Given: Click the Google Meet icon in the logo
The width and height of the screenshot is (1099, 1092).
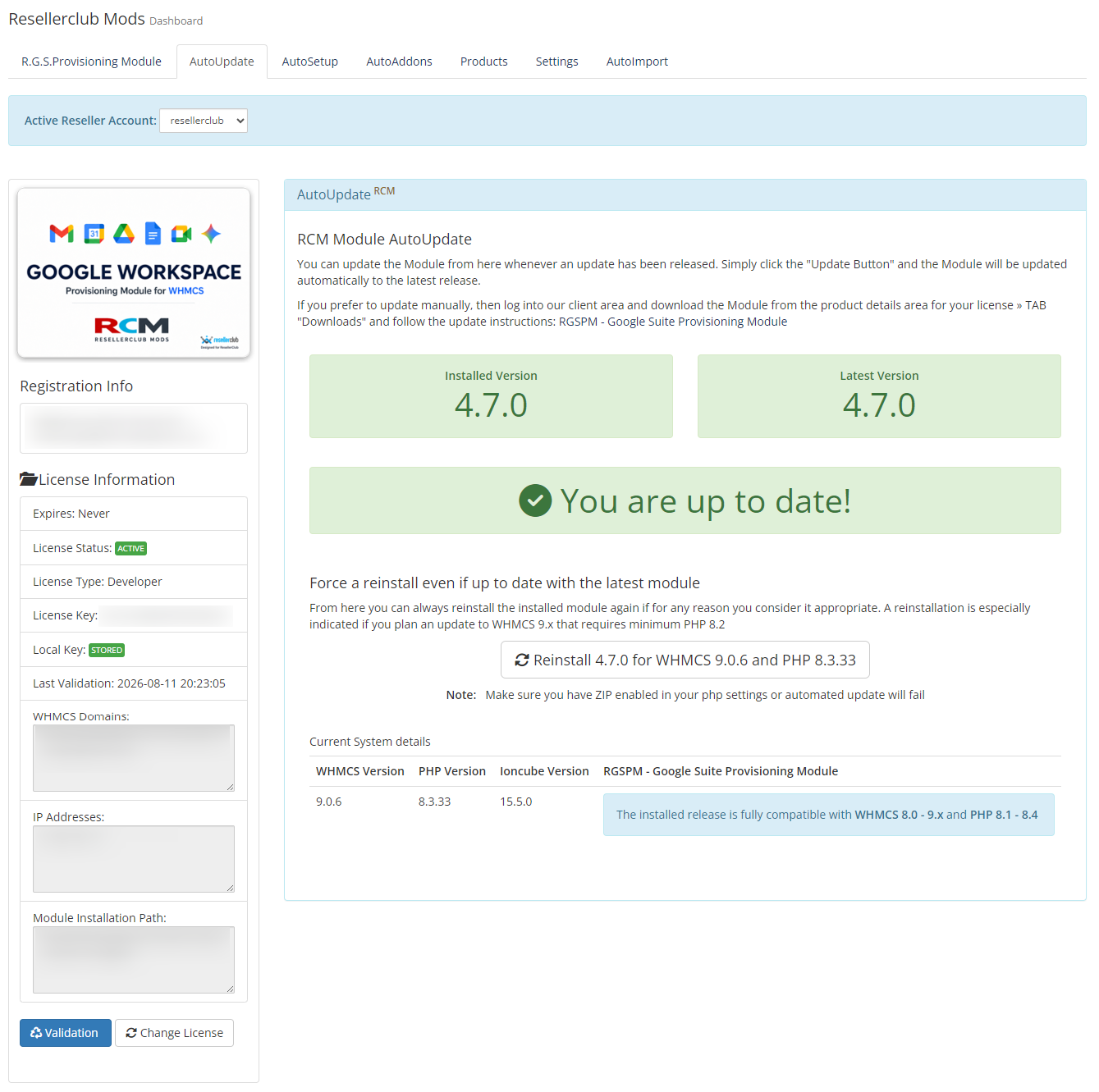Looking at the screenshot, I should point(181,234).
